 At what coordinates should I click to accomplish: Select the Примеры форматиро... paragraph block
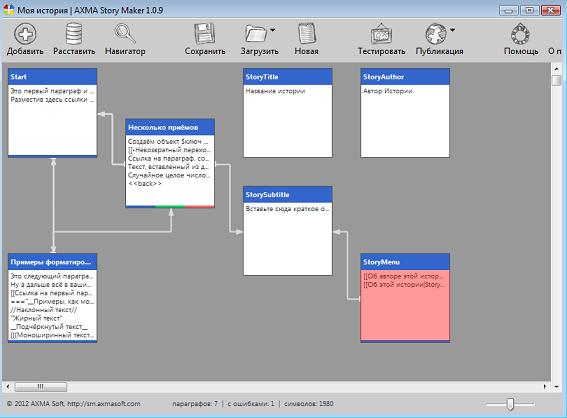(52, 298)
